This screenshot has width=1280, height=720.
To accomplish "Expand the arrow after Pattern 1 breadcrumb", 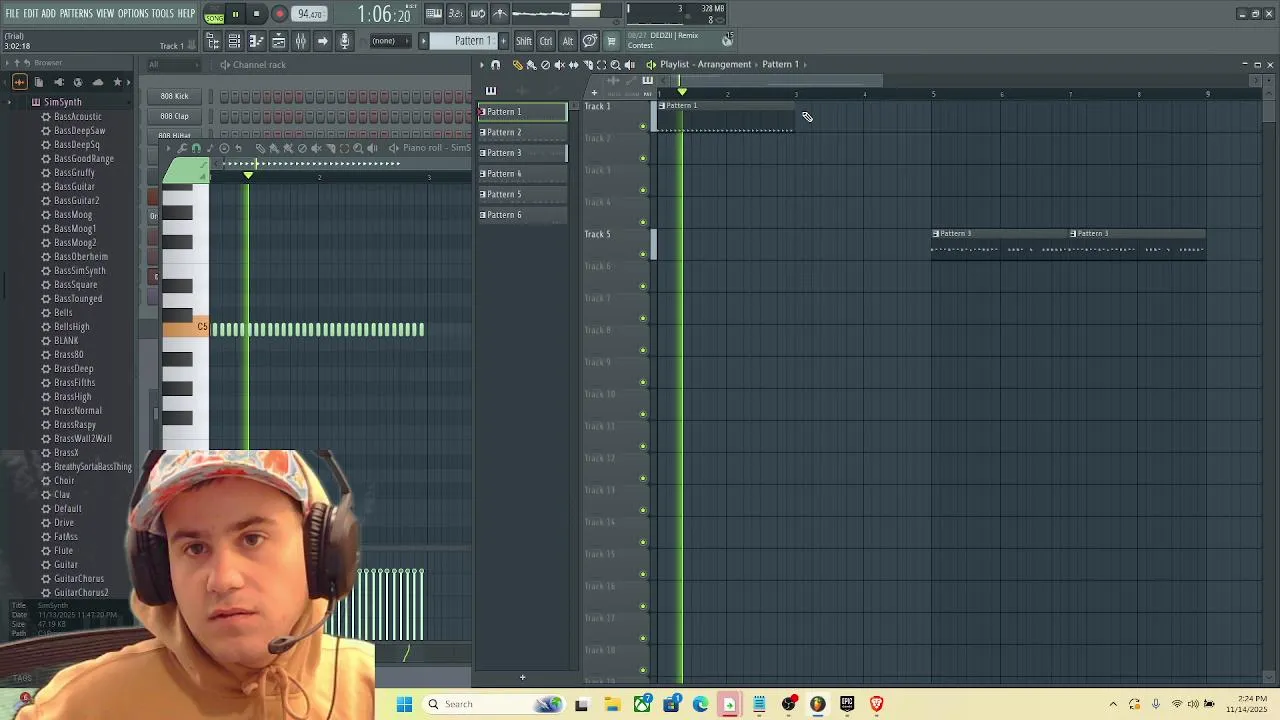I will coord(806,64).
